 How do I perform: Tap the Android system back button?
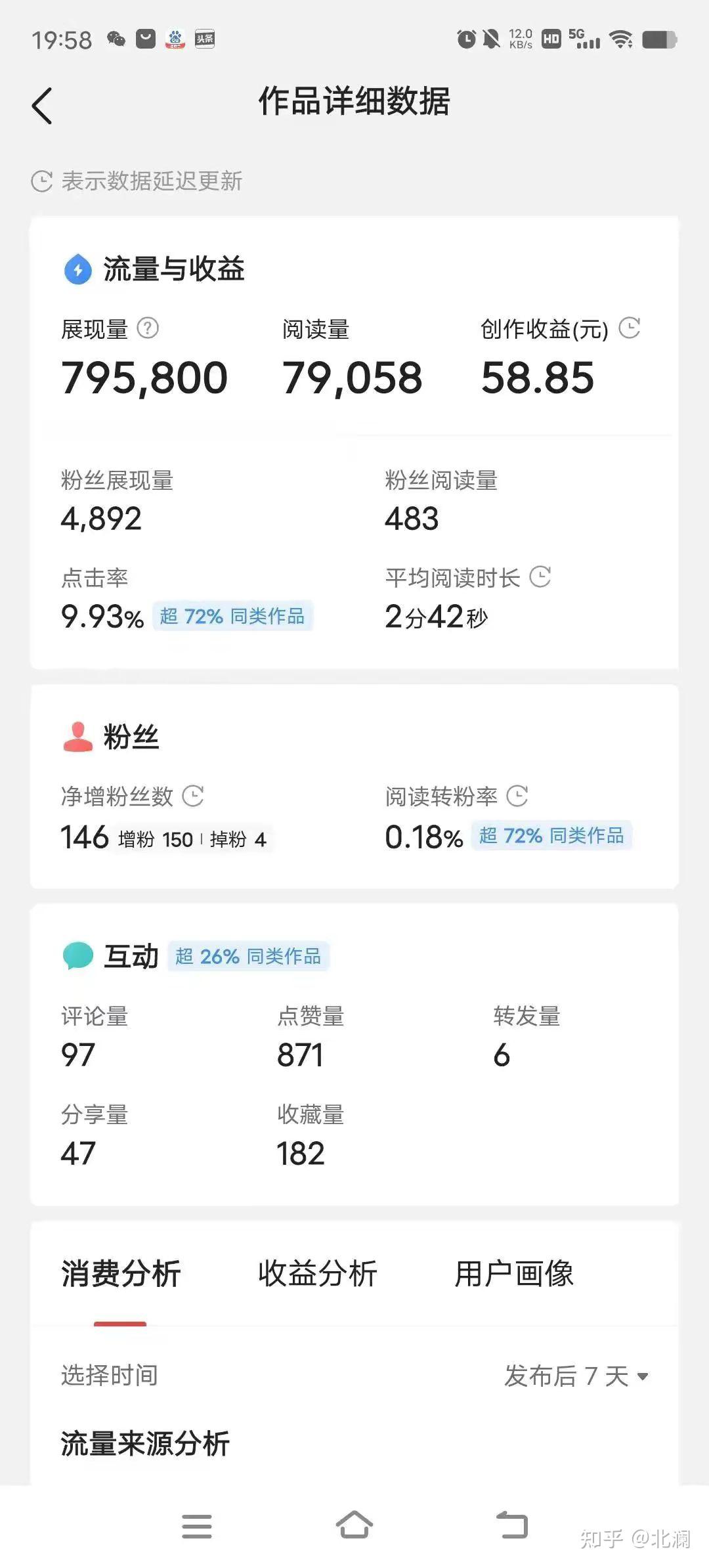click(x=512, y=1525)
